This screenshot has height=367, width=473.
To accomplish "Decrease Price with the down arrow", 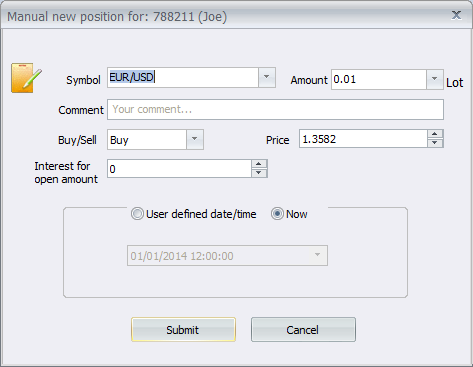I will pyautogui.click(x=435, y=143).
